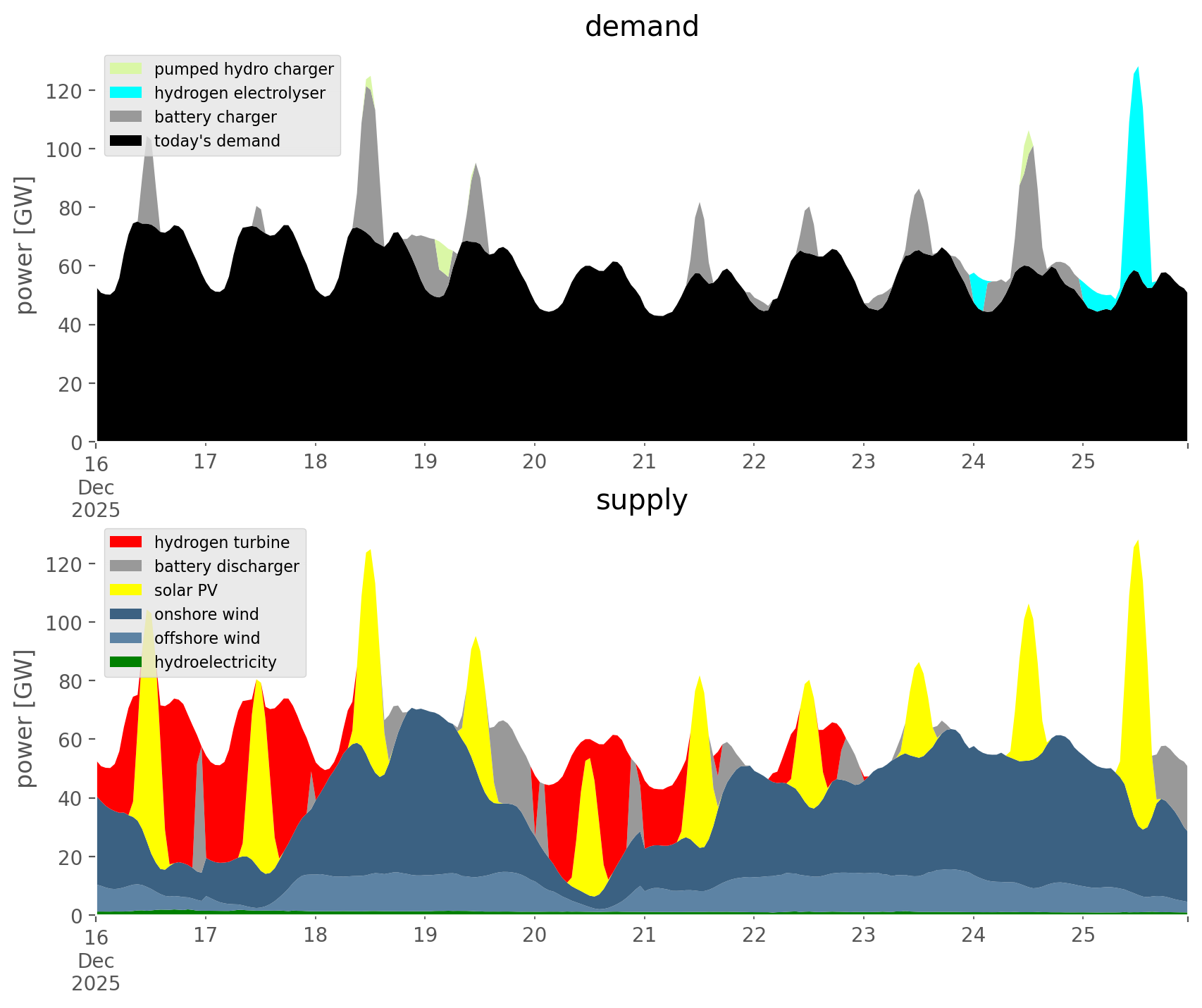Click the 100 y-axis tick on supply chart
The height and width of the screenshot is (1008, 1202).
[x=65, y=623]
